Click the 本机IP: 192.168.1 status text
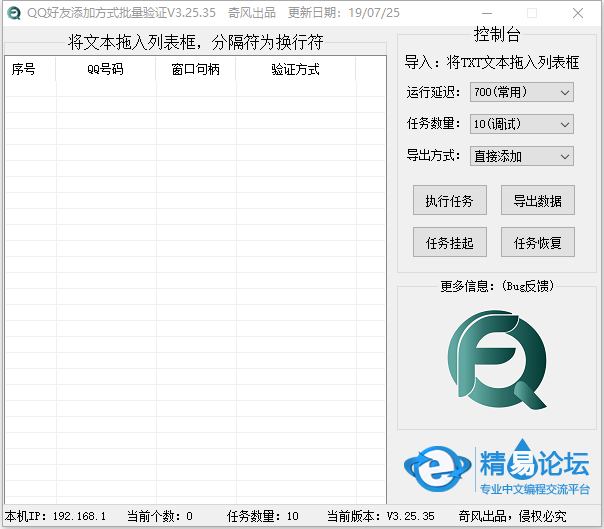This screenshot has height=529, width=604. pyautogui.click(x=55, y=516)
